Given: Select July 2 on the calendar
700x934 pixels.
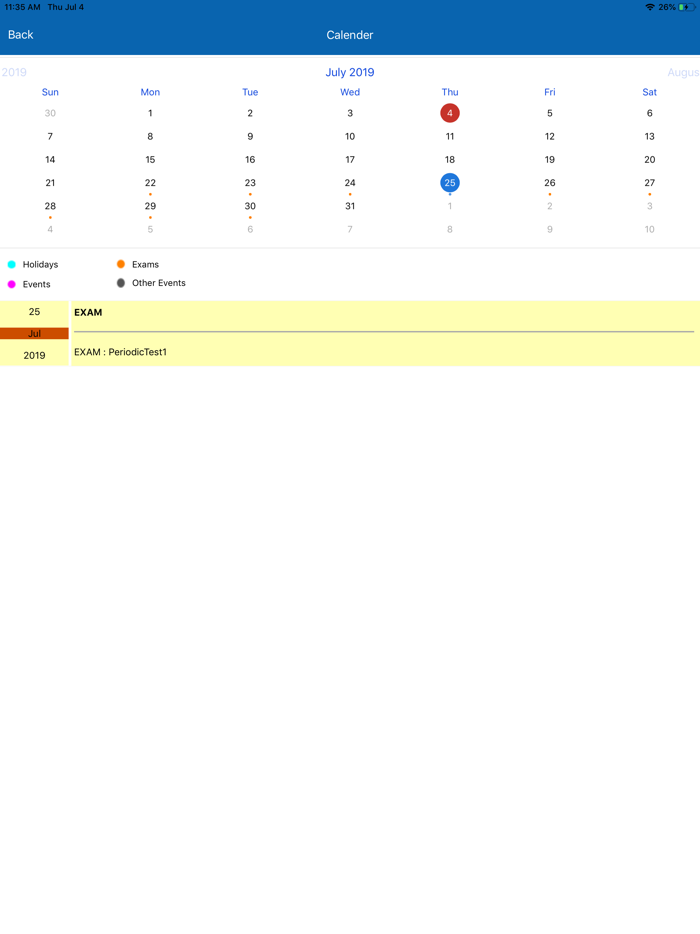Looking at the screenshot, I should tap(250, 113).
